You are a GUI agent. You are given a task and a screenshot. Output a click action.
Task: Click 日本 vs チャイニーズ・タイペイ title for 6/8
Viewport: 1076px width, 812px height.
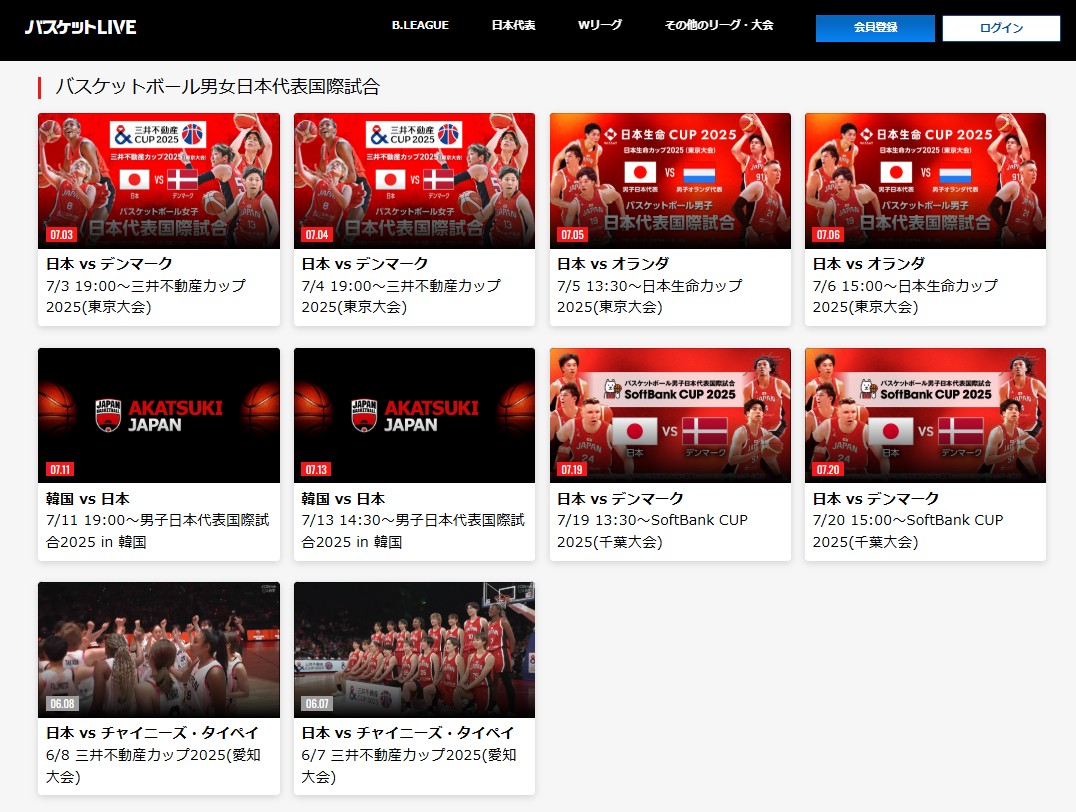[152, 733]
